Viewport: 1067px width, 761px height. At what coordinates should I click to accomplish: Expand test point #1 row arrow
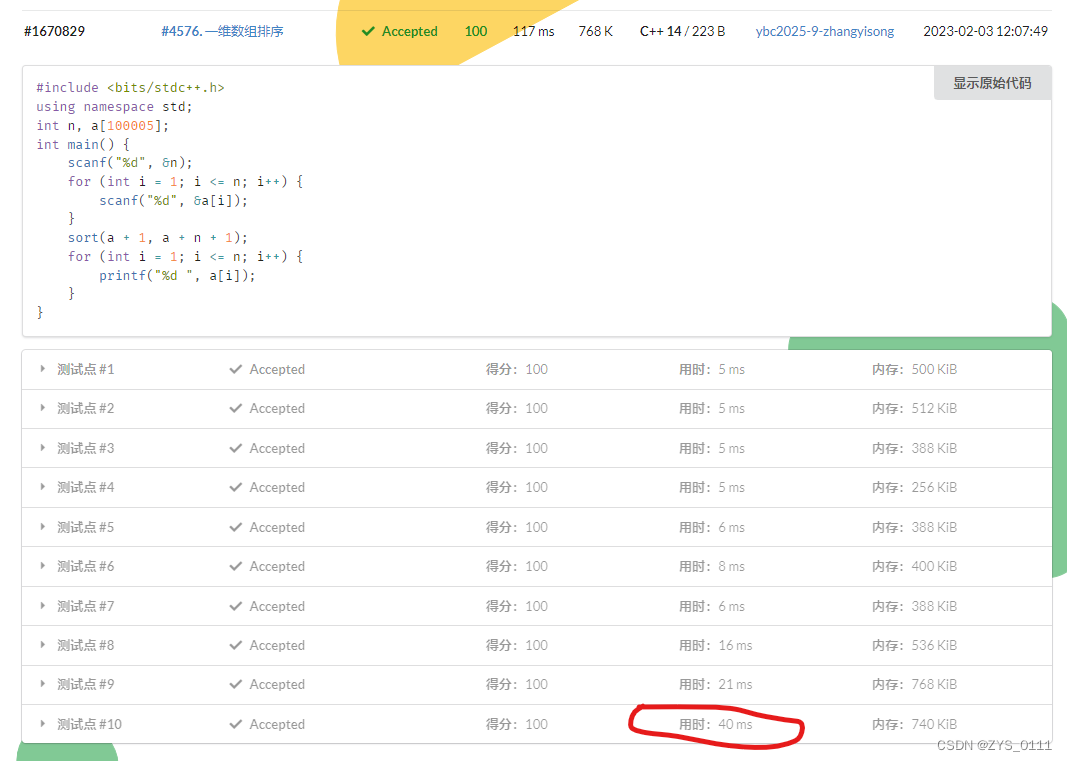[42, 369]
